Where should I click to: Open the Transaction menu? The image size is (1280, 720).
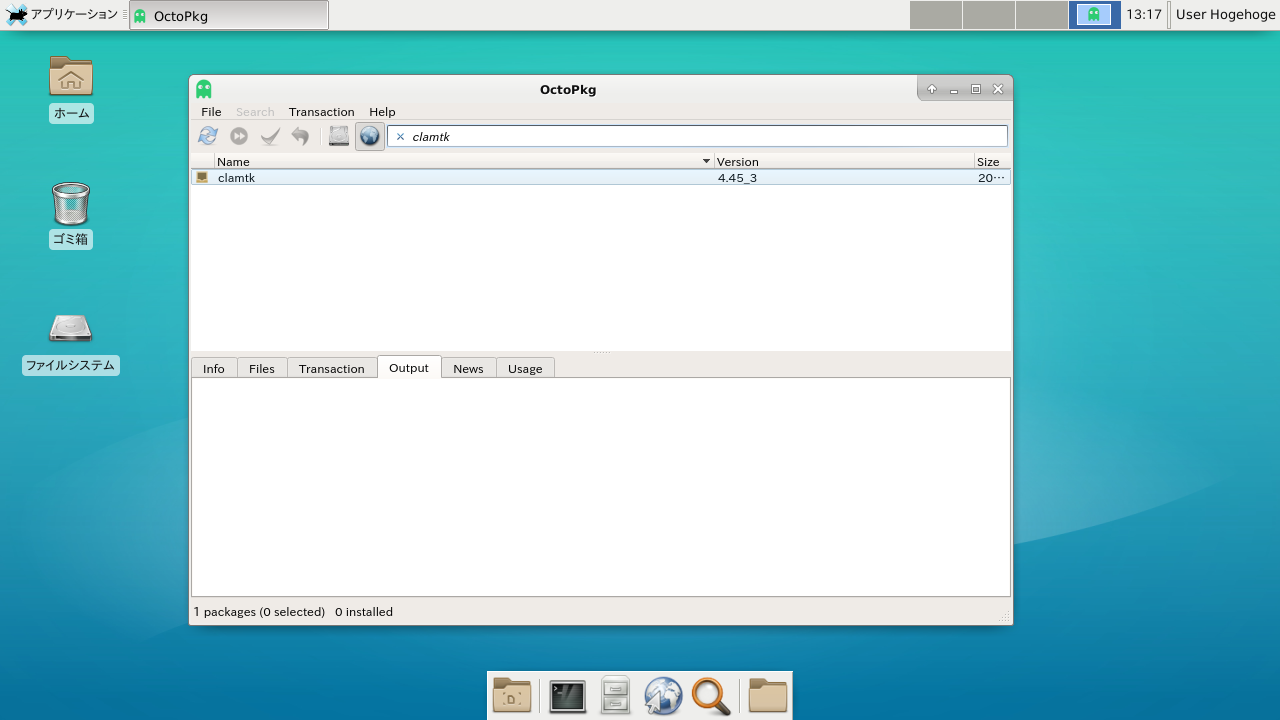tap(321, 112)
